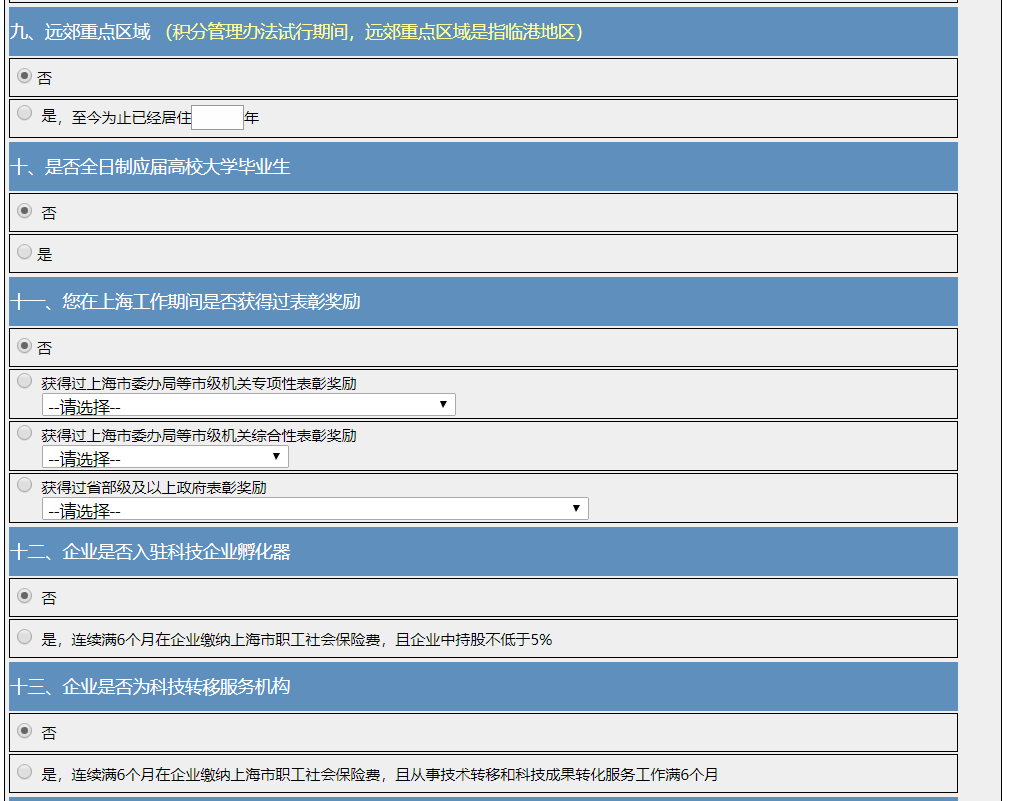The width and height of the screenshot is (1019, 801).
Task: Select 否 for 入驻科技企业孵化器 question
Action: [25, 596]
